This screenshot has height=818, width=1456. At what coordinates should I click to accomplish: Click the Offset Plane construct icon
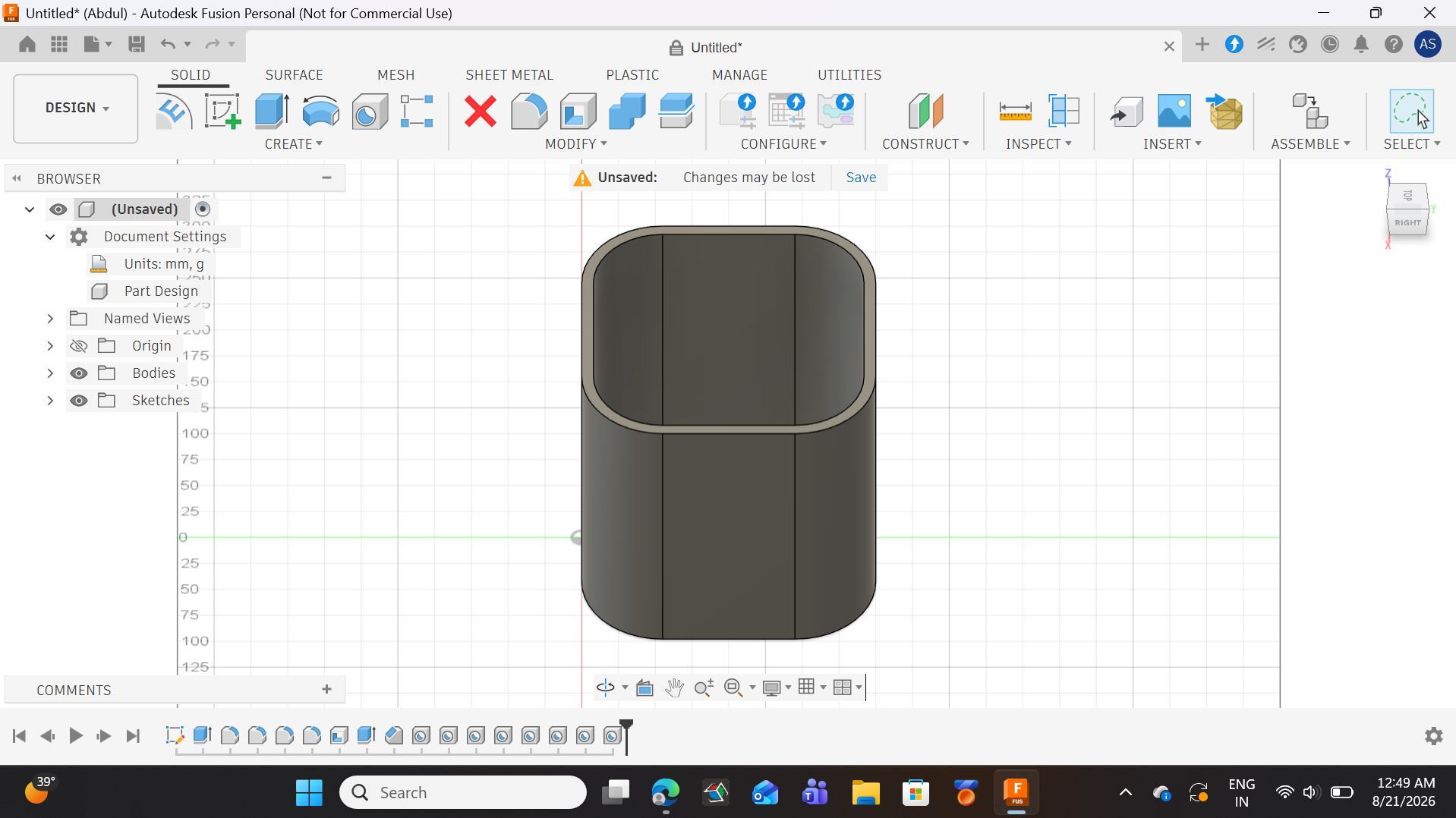click(x=925, y=112)
